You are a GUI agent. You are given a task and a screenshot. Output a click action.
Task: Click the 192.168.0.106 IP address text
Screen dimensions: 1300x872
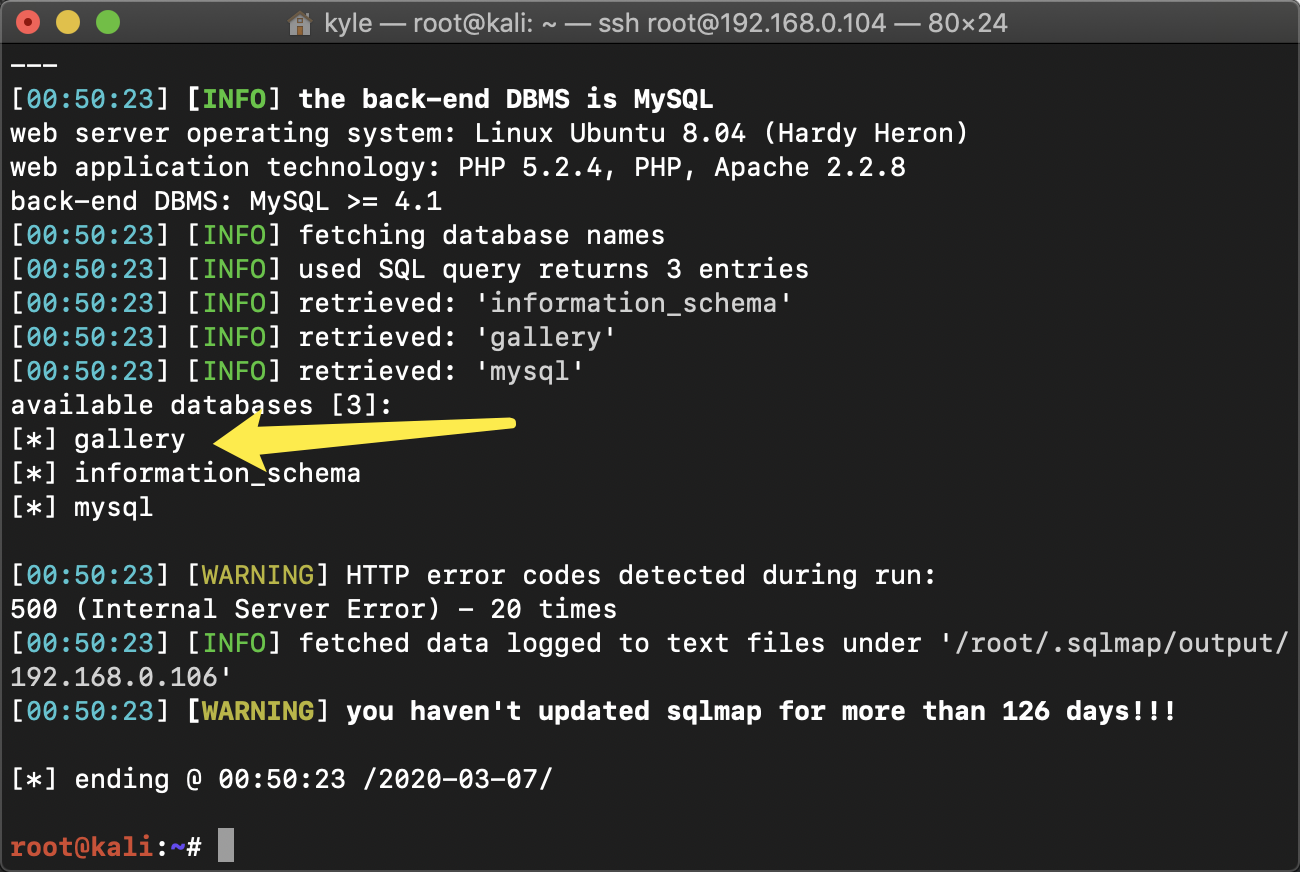pyautogui.click(x=113, y=677)
